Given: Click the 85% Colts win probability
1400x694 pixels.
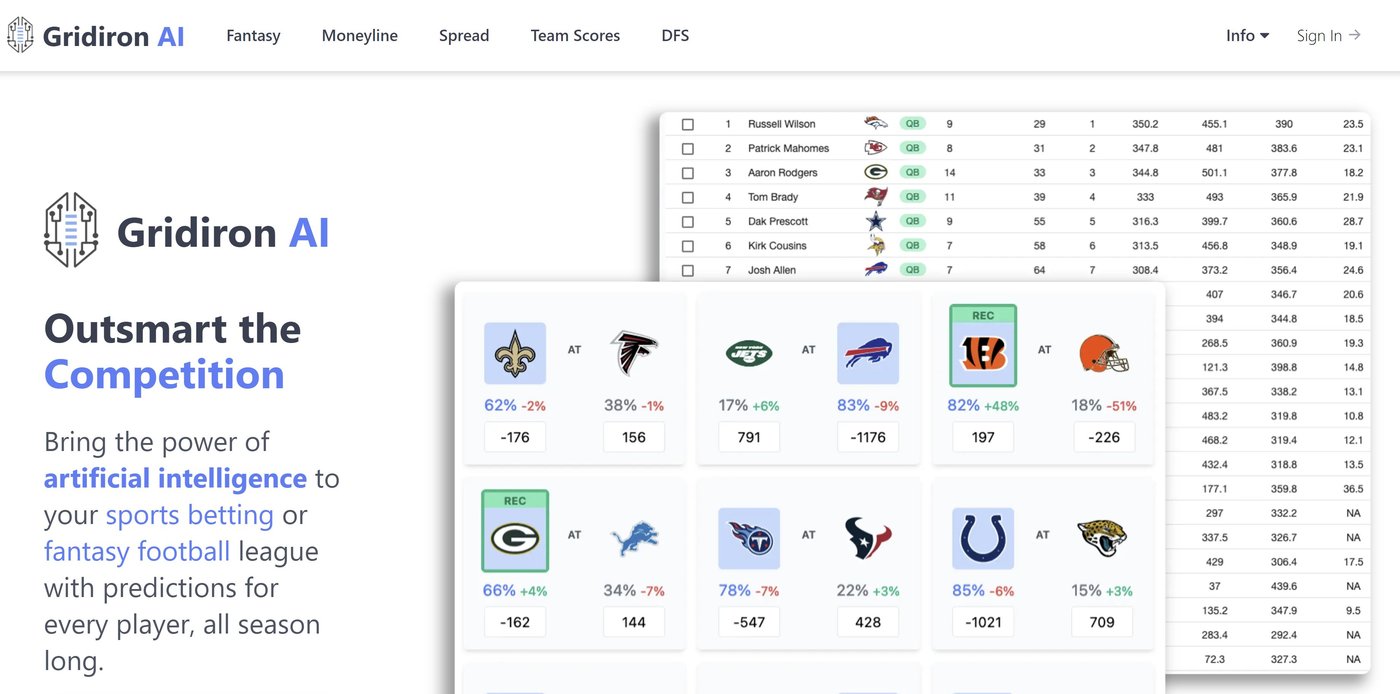Looking at the screenshot, I should point(968,591).
